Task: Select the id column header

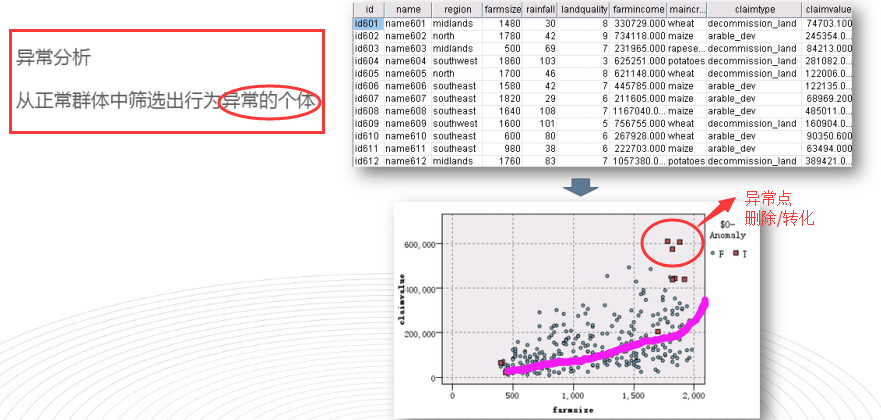Action: click(x=369, y=10)
